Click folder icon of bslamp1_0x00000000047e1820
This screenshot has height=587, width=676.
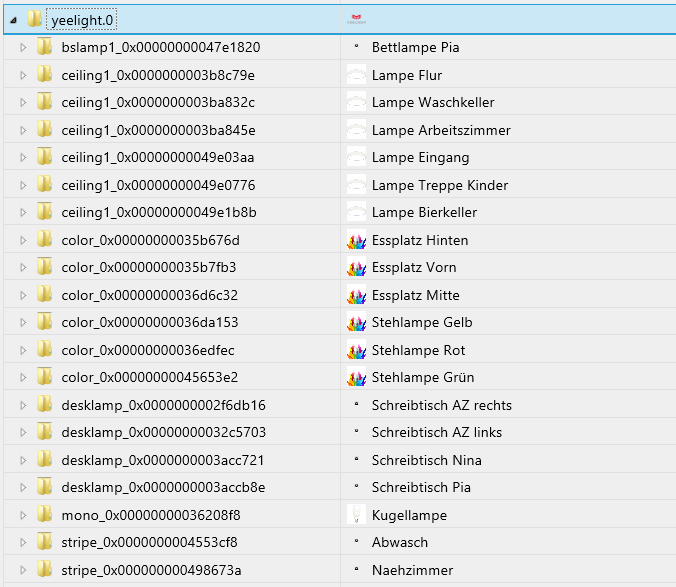click(x=44, y=46)
